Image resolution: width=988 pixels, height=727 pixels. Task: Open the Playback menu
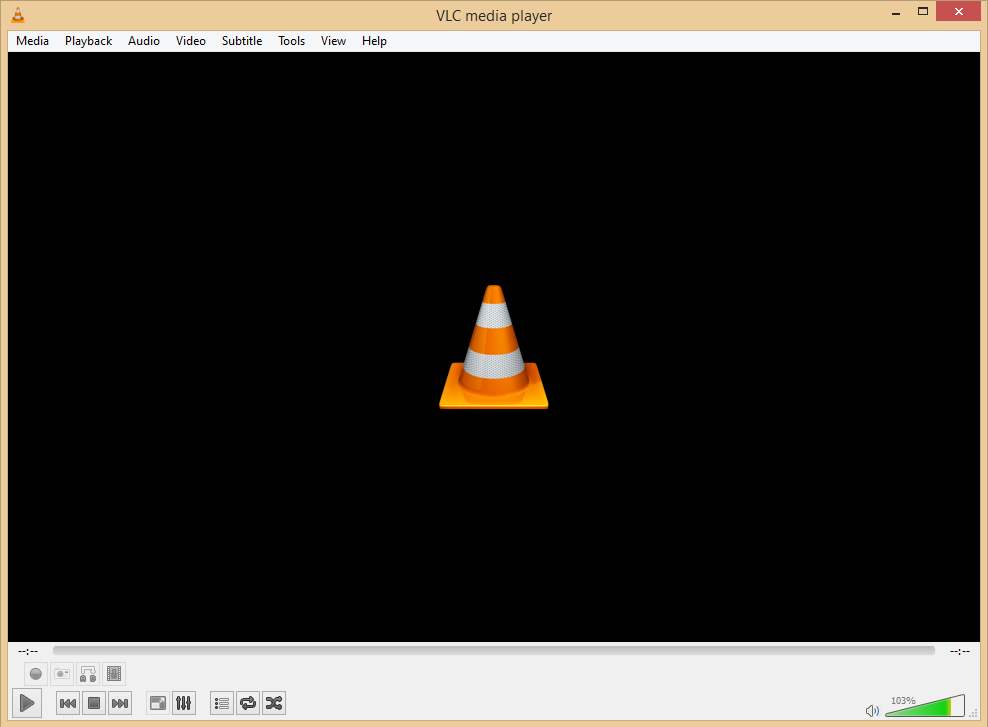click(x=88, y=41)
